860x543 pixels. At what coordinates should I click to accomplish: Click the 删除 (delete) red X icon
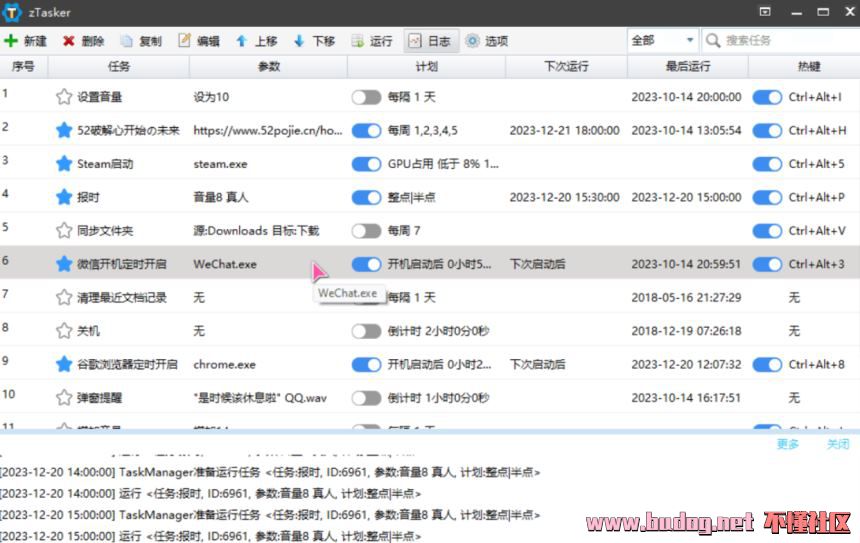pos(69,41)
